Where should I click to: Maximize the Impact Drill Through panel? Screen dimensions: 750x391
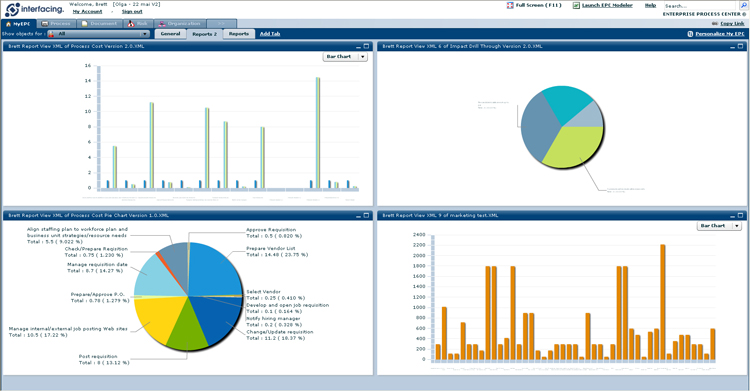740,46
